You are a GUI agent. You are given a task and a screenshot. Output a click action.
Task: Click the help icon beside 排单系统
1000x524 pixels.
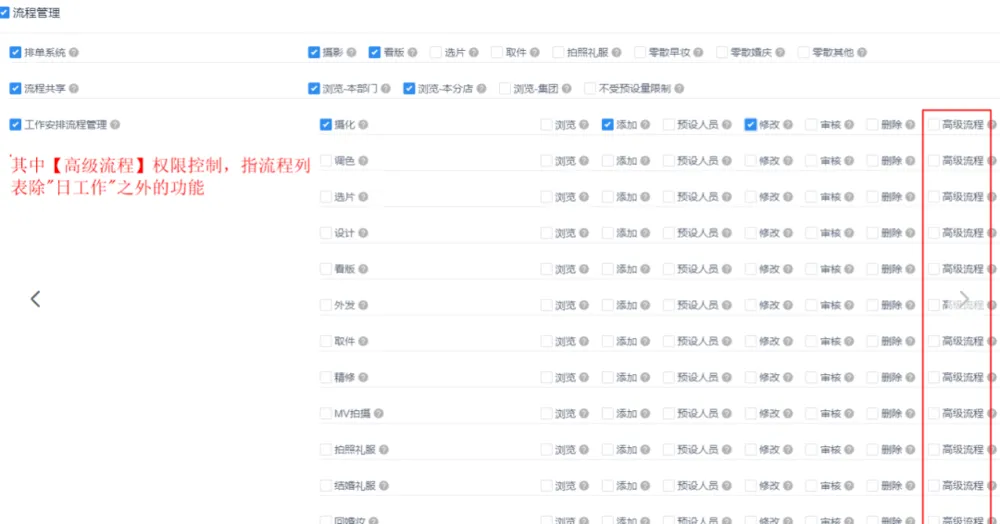74,52
